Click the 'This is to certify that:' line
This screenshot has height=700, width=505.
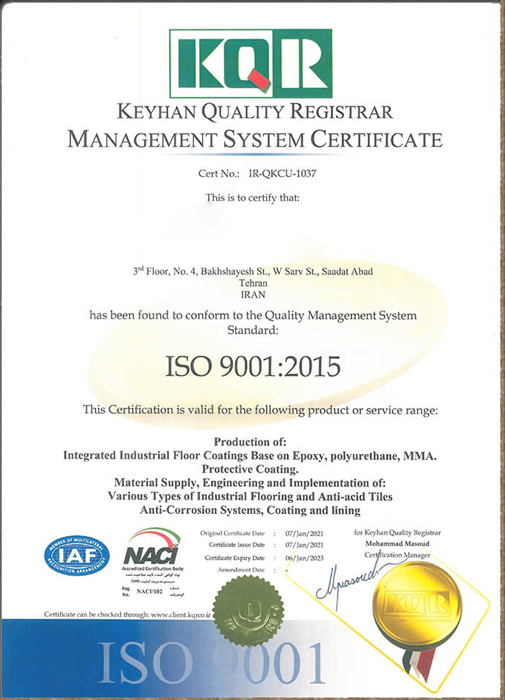(253, 197)
